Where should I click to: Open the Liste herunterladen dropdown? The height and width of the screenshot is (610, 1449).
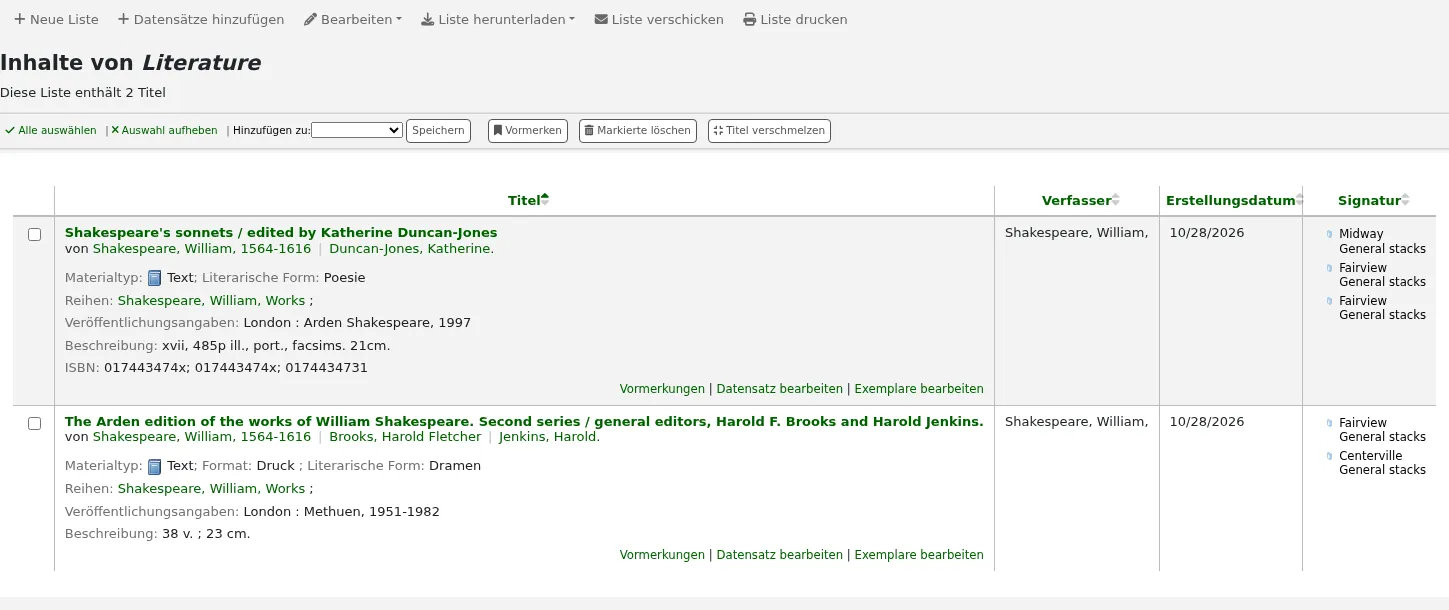[498, 19]
